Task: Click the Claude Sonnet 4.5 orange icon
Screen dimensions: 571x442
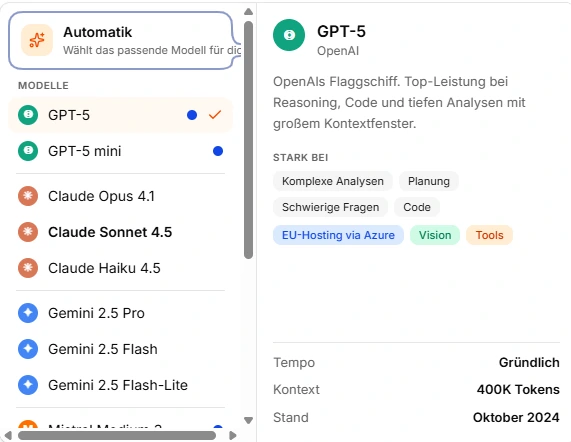Action: click(x=28, y=232)
